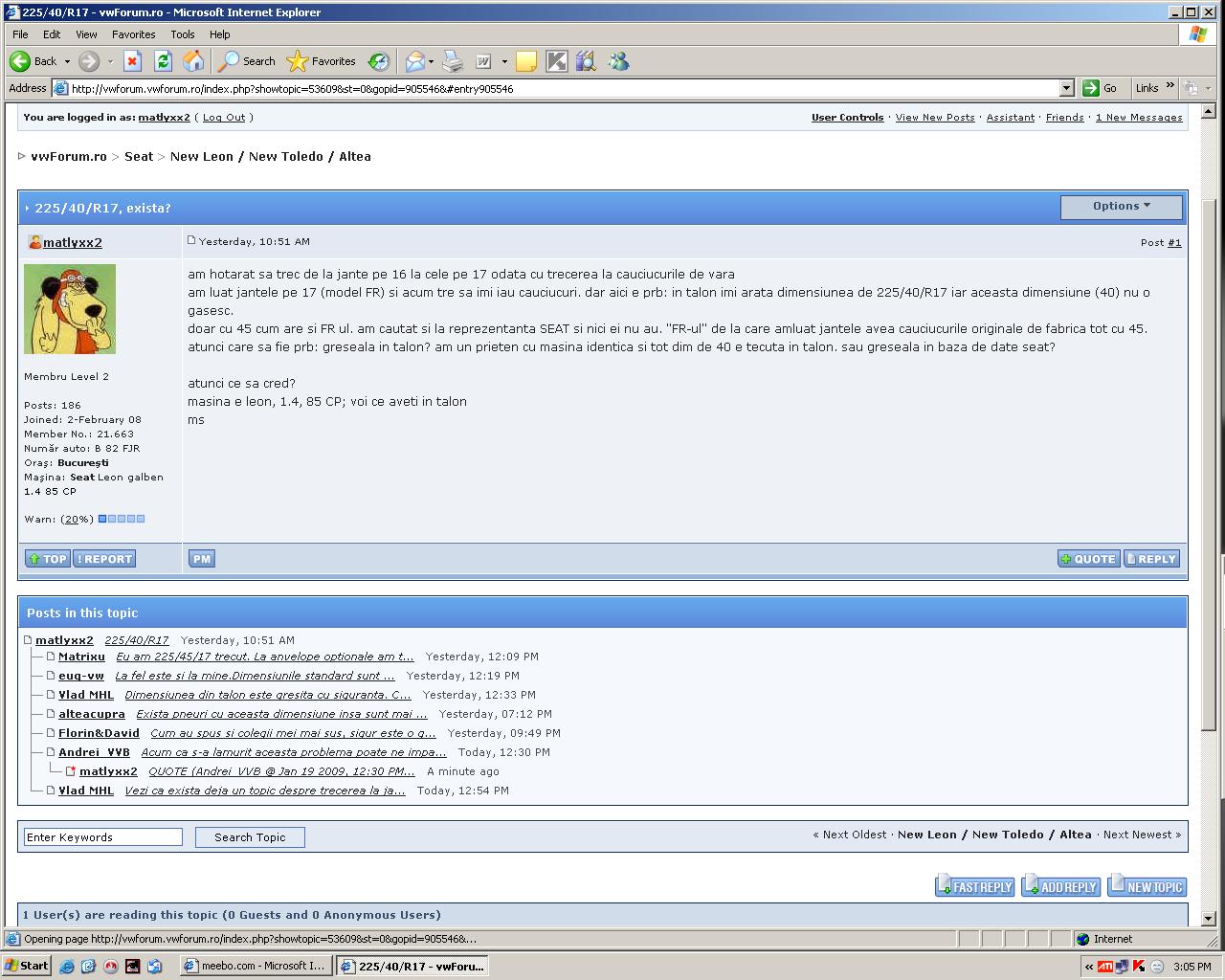Open the Messenger buddies toolbar icon

[x=618, y=61]
